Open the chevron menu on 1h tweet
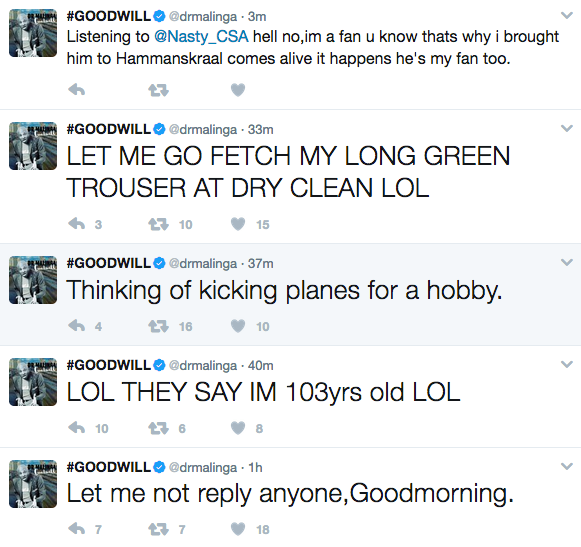This screenshot has height=547, width=581. (x=567, y=466)
